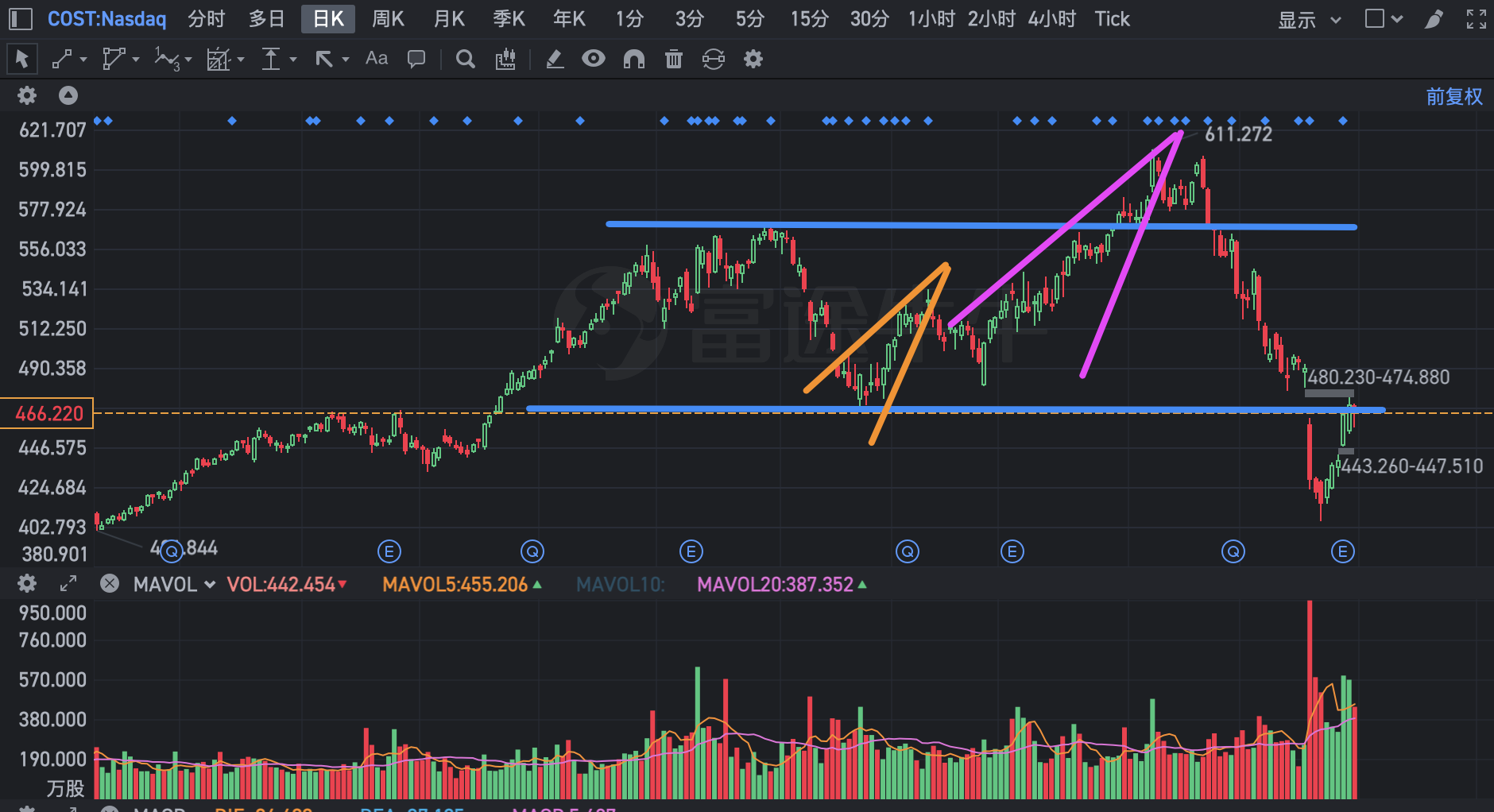Expand the MAVOL indicator dropdown
Viewport: 1494px width, 812px height.
click(209, 584)
